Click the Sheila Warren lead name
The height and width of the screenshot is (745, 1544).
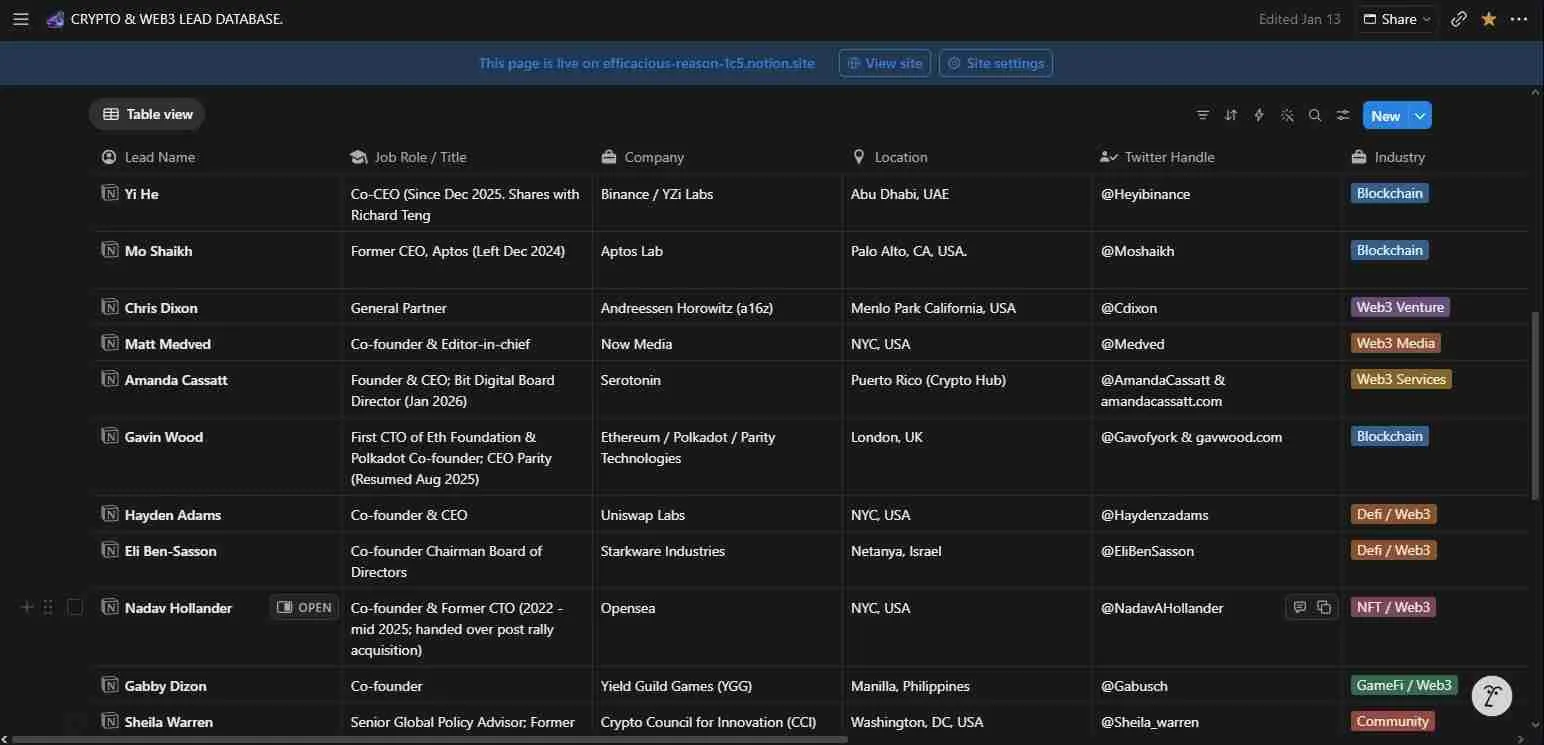click(x=169, y=721)
